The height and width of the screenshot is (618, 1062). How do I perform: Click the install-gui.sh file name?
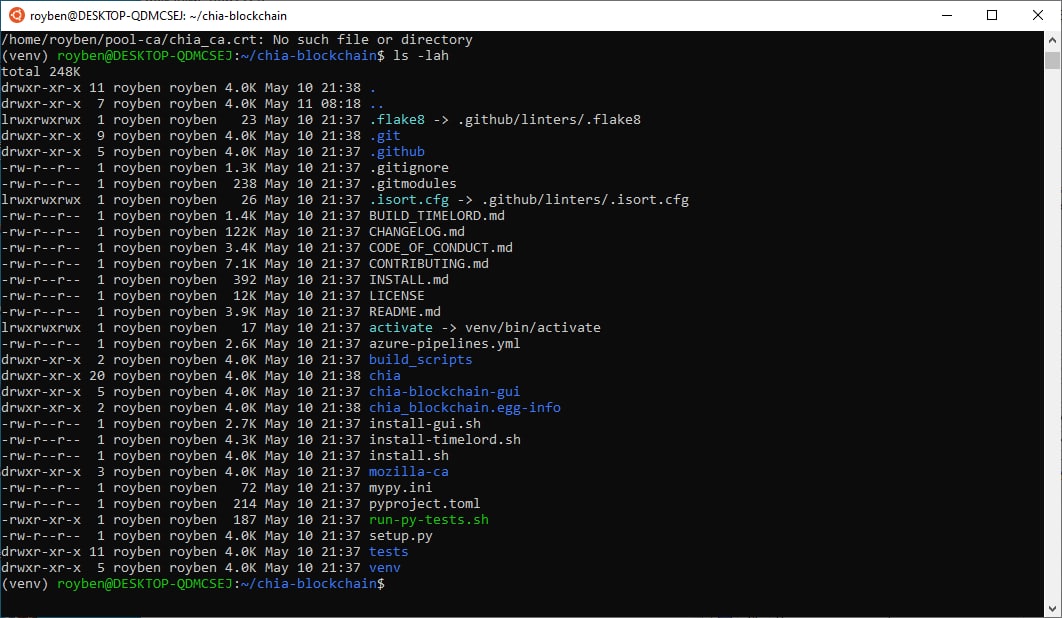point(425,424)
